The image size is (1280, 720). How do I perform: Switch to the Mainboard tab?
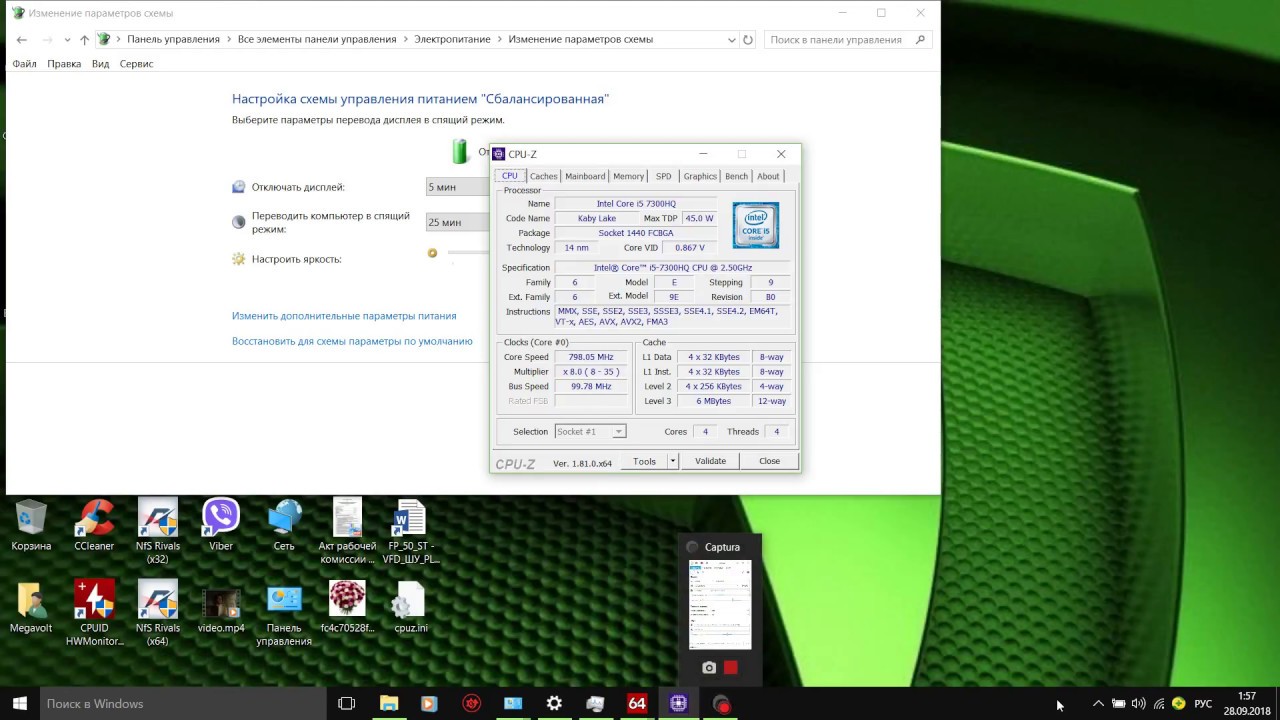[x=585, y=176]
